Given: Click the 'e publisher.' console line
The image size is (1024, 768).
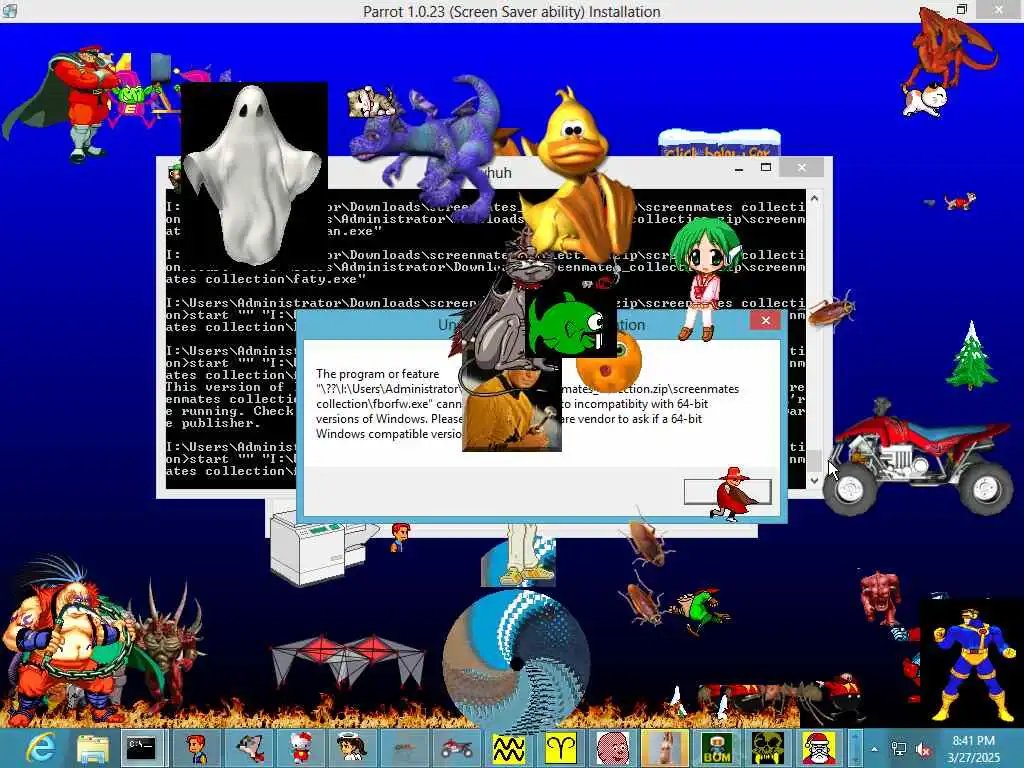Looking at the screenshot, I should 214,423.
